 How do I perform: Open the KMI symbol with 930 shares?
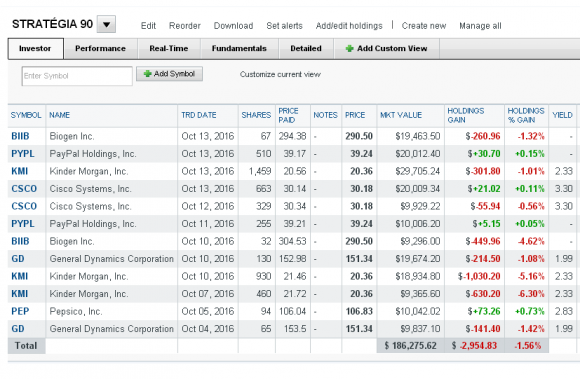coord(20,276)
